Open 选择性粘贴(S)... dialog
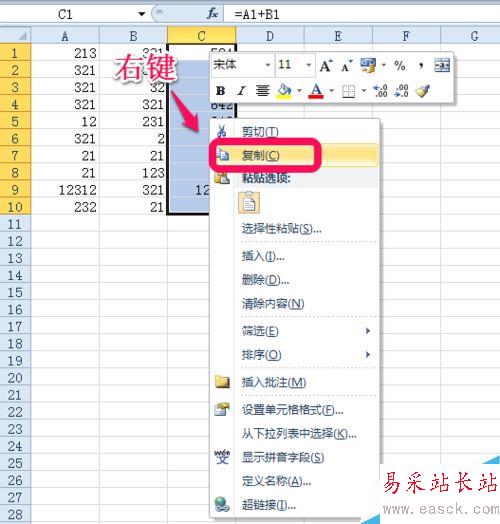Screen dimensions: 500x524 (295, 229)
